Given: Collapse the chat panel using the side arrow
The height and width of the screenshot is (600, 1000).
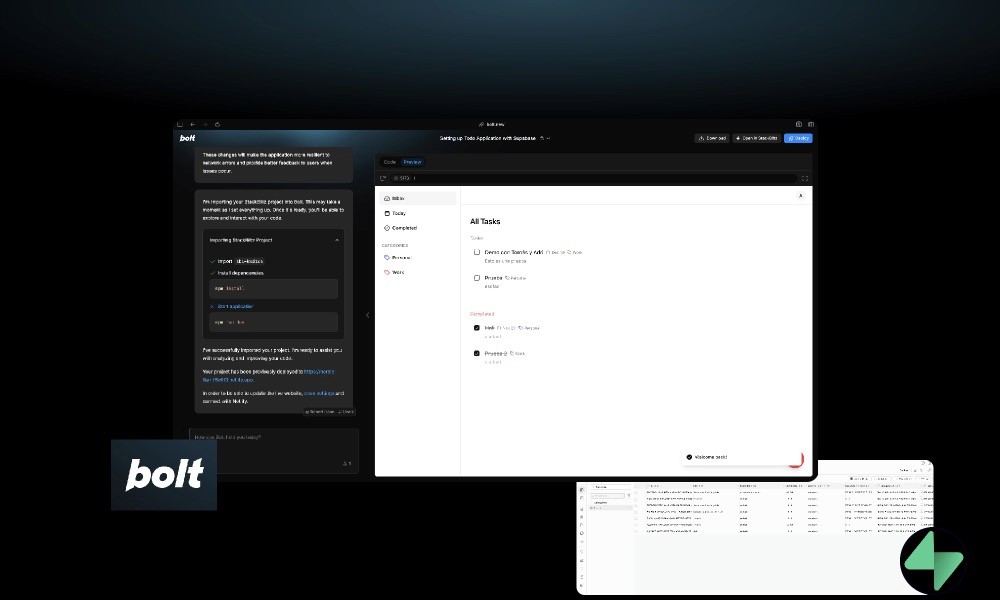Looking at the screenshot, I should coord(367,314).
